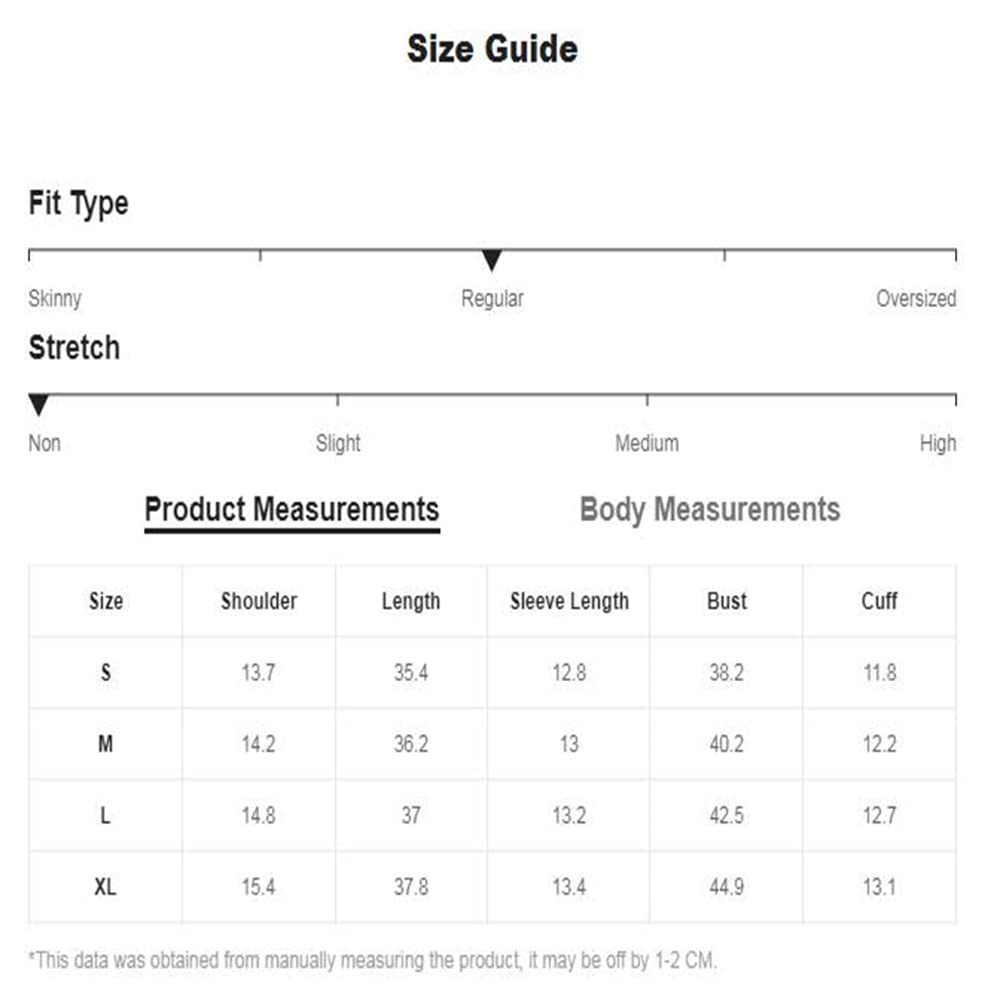Click the Fit Type triangle marker at Regular
This screenshot has height=1000, width=1000.
(x=491, y=260)
